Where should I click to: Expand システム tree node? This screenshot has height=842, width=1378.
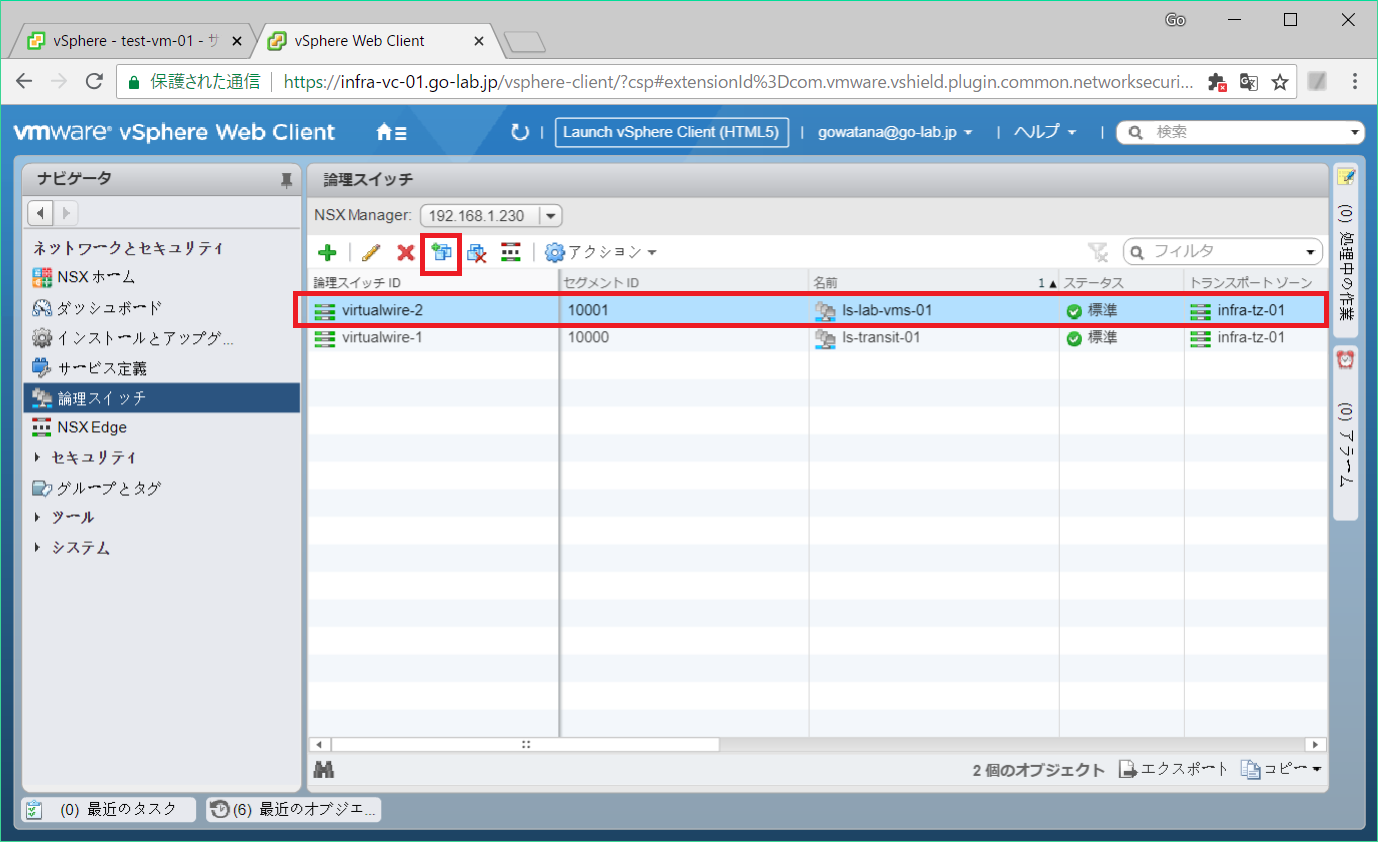click(x=38, y=548)
